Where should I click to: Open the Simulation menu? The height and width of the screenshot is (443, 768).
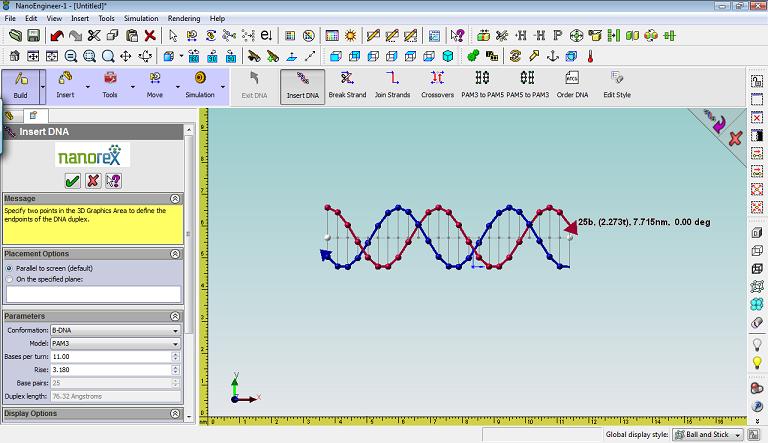click(141, 18)
